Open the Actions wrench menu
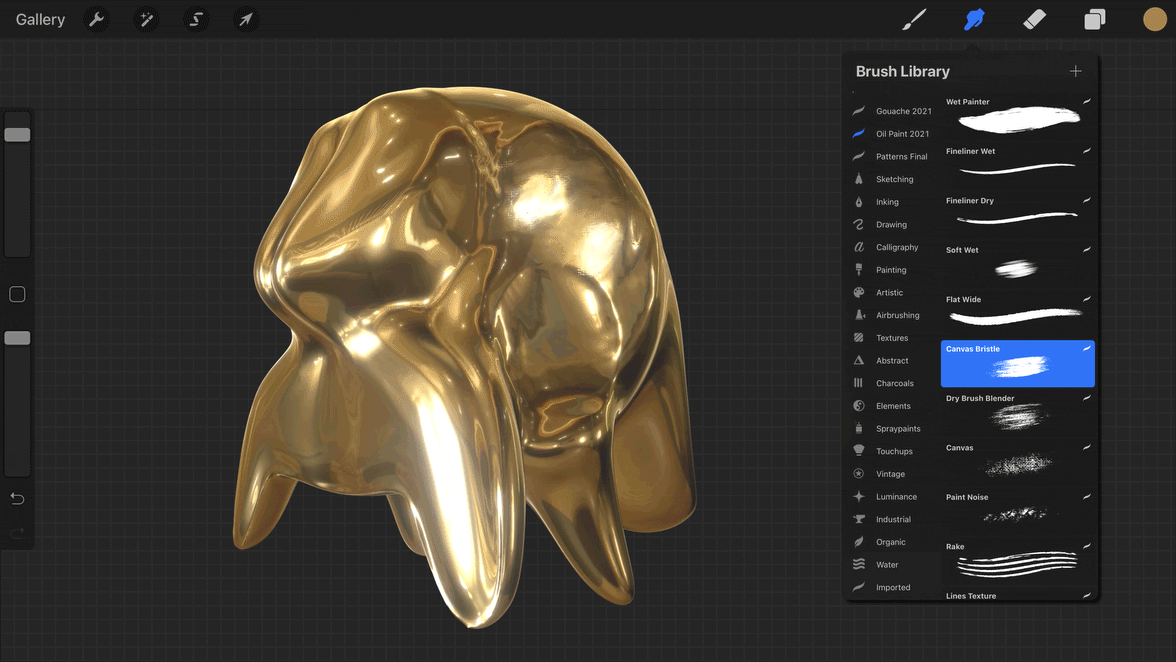The image size is (1176, 662). tap(96, 20)
